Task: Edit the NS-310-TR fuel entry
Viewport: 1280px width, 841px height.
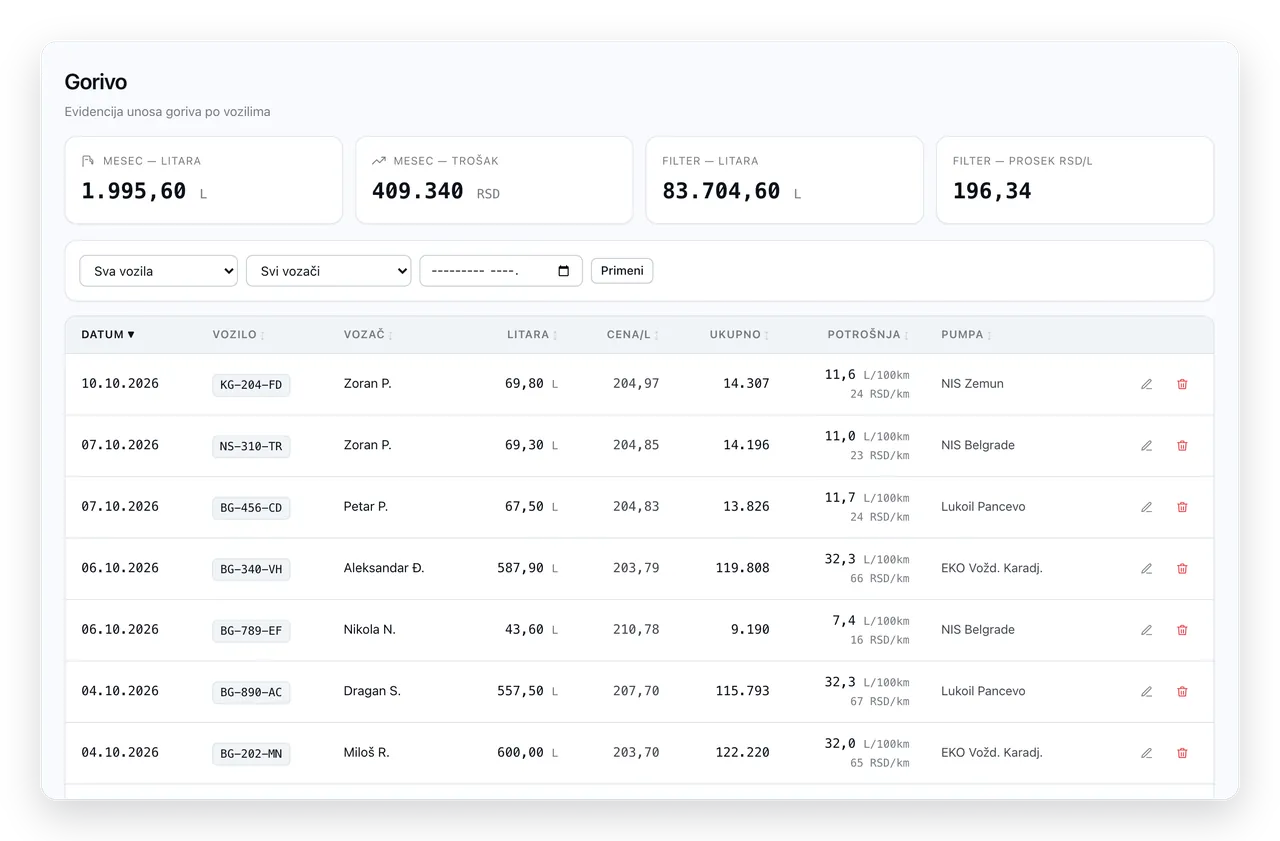Action: (1147, 446)
